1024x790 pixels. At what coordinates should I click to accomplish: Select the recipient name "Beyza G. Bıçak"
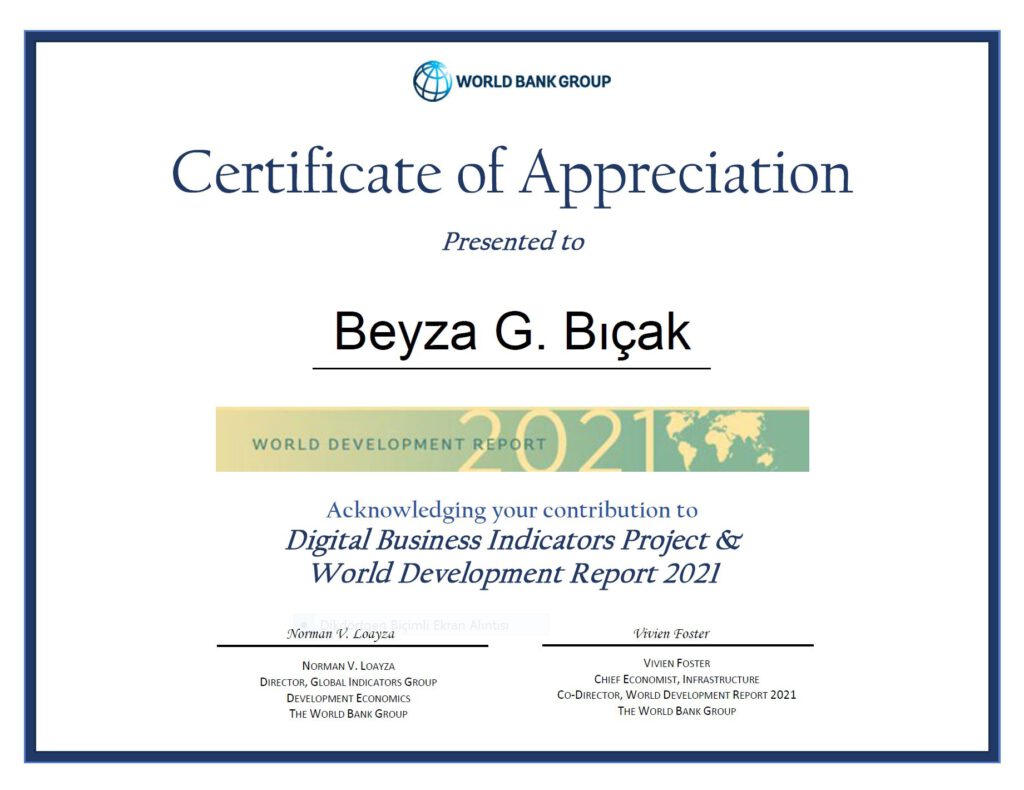point(512,332)
